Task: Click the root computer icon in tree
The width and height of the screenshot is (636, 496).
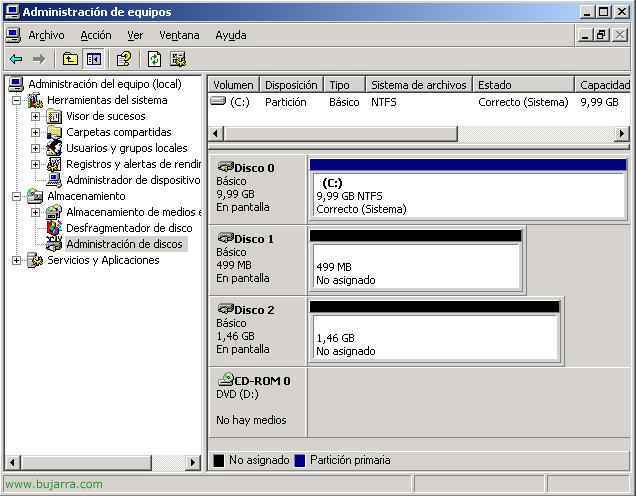Action: (16, 84)
